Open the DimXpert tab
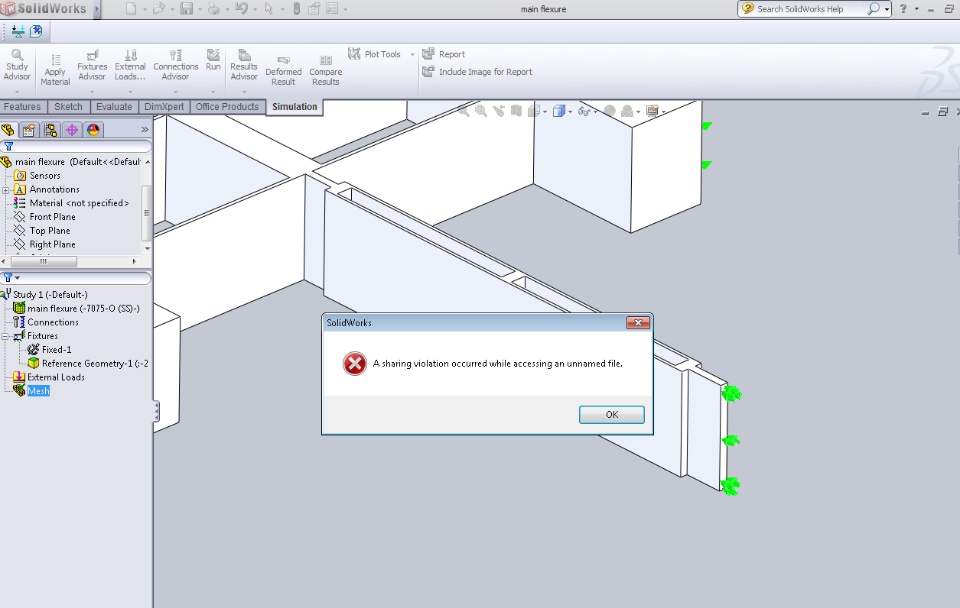Image resolution: width=960 pixels, height=608 pixels. point(164,107)
